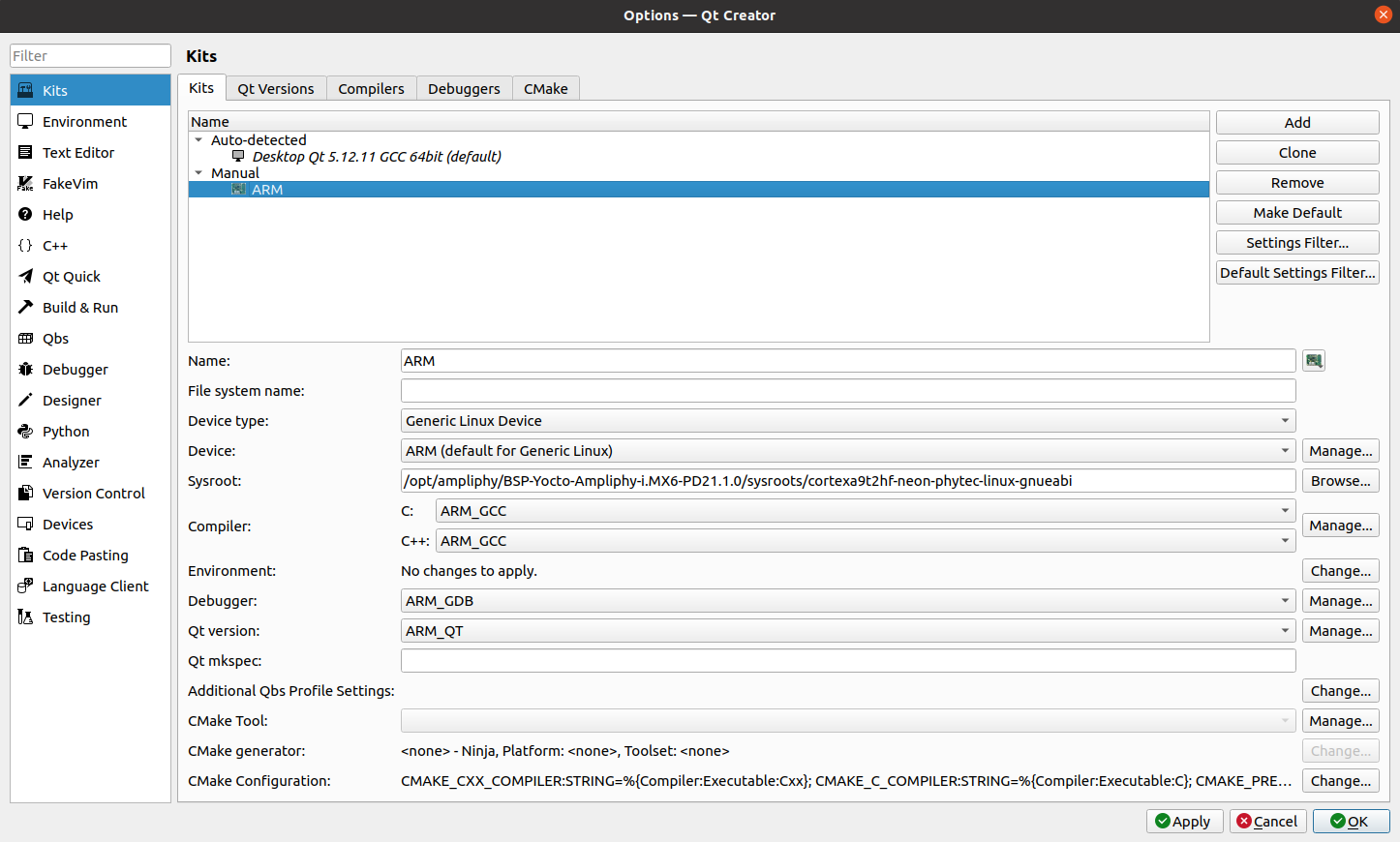Change the CMake Configuration

(1341, 781)
